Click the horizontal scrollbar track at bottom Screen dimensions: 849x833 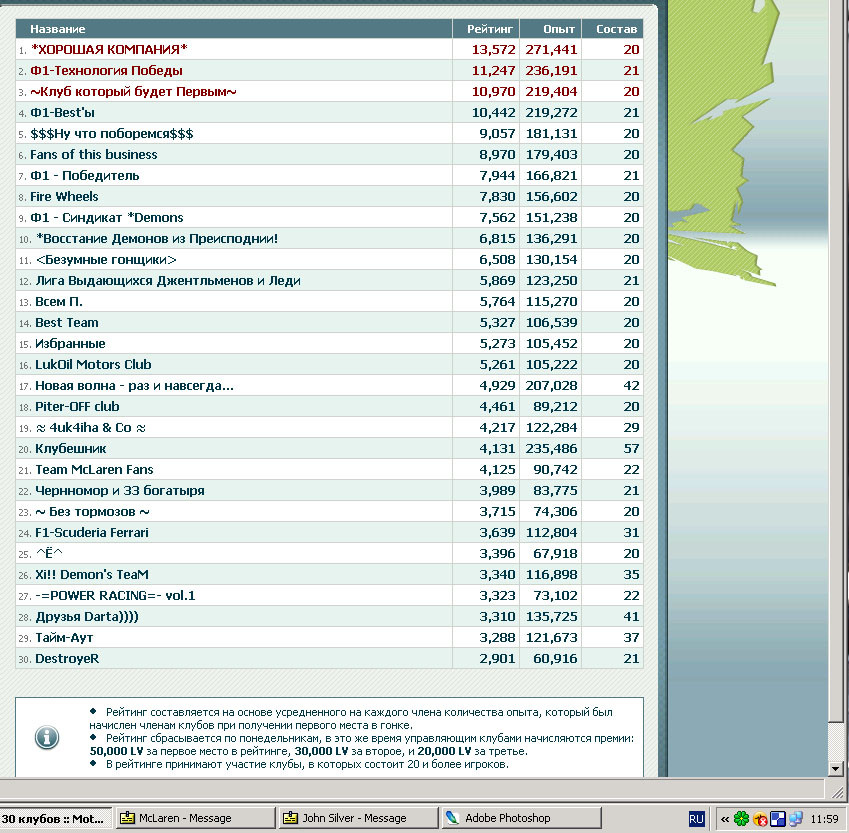coord(412,789)
